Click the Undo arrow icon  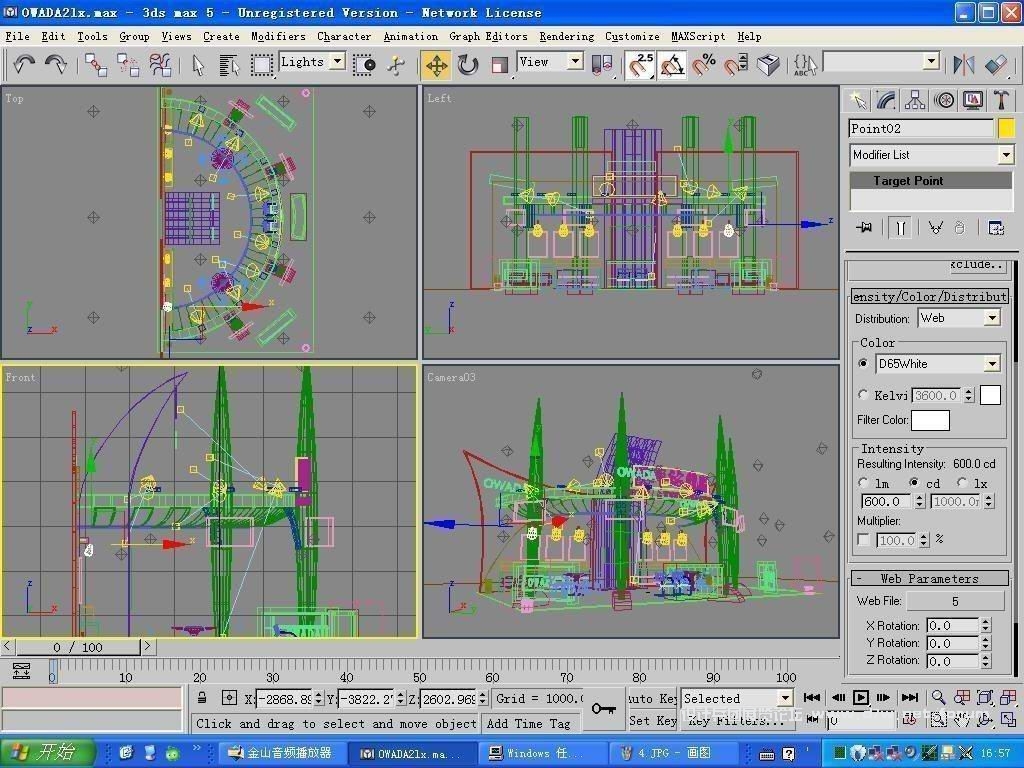point(24,64)
